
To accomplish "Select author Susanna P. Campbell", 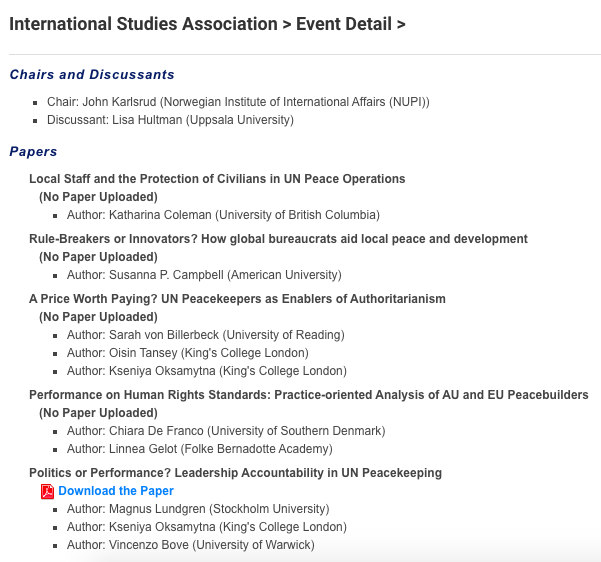I will [204, 275].
